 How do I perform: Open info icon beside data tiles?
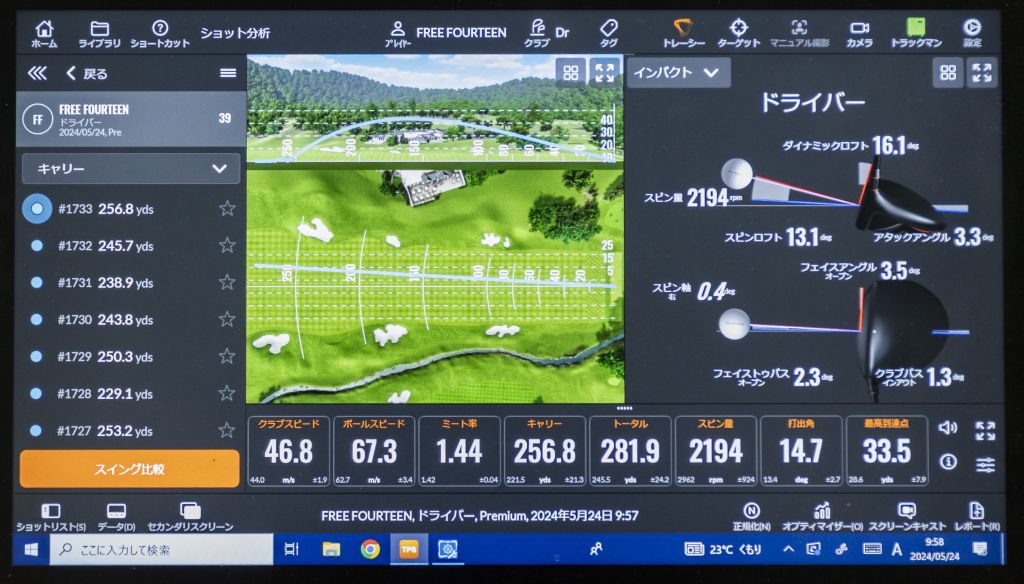click(948, 462)
